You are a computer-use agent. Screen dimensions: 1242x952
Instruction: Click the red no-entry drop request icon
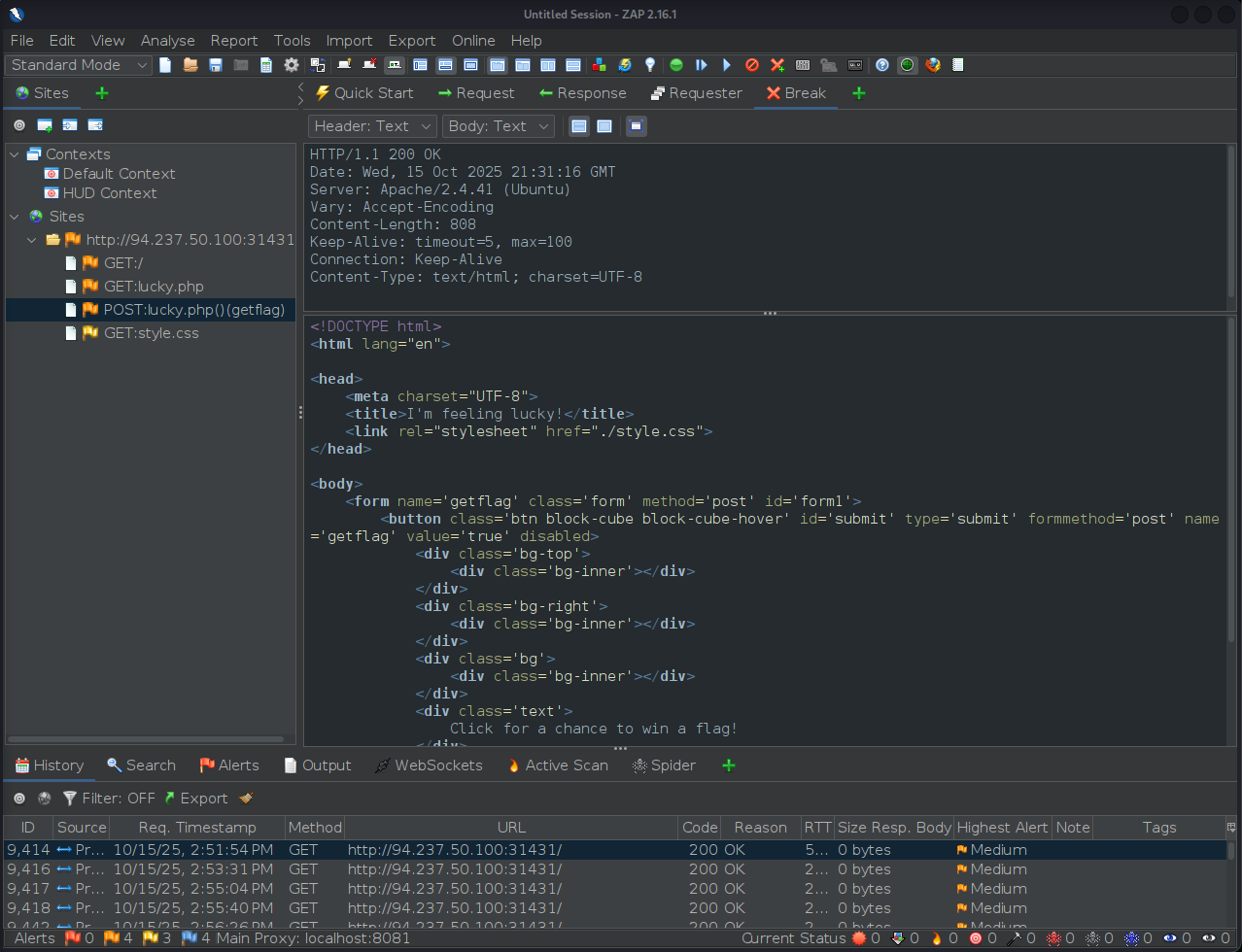pyautogui.click(x=752, y=65)
